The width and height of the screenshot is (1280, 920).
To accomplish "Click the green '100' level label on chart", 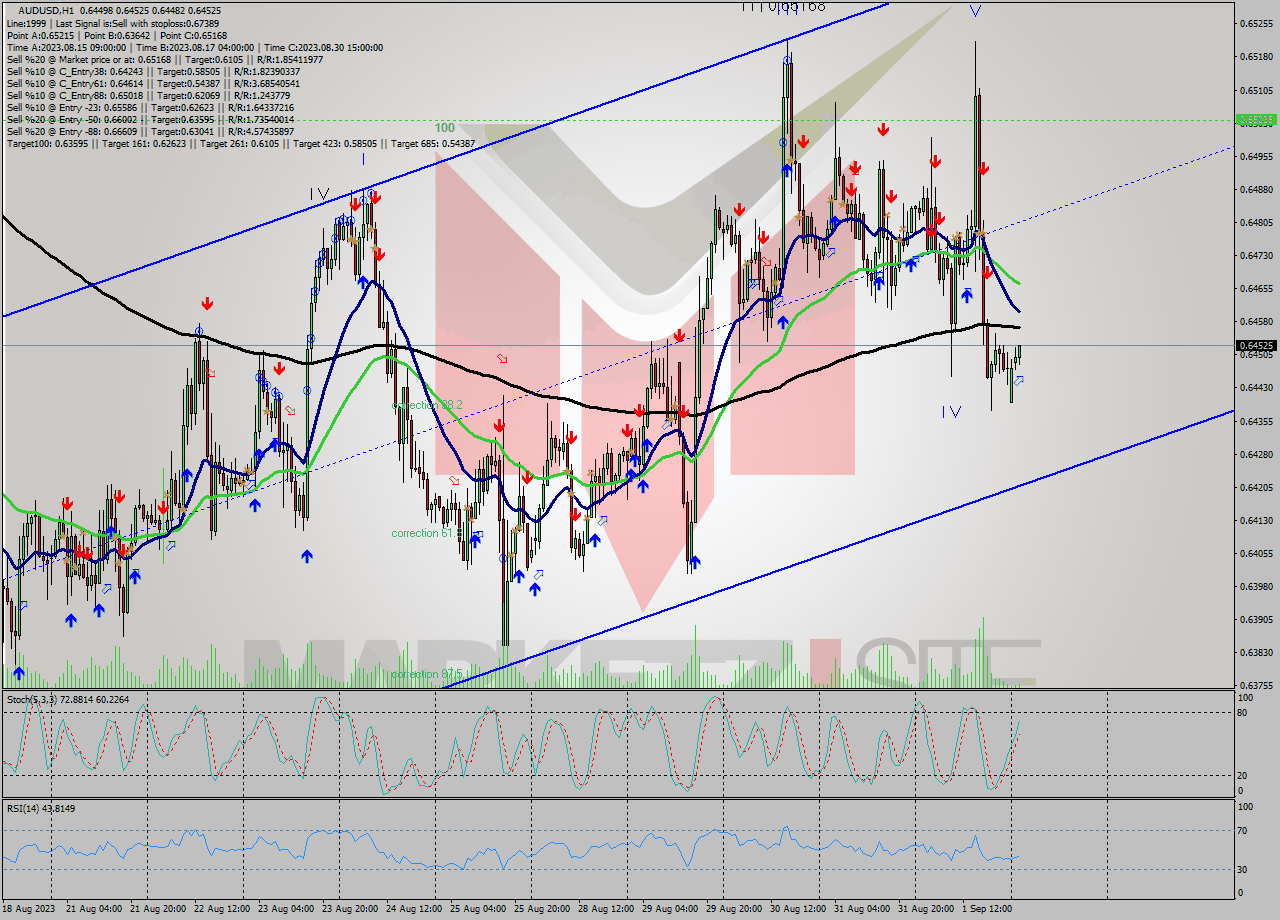I will click(445, 128).
